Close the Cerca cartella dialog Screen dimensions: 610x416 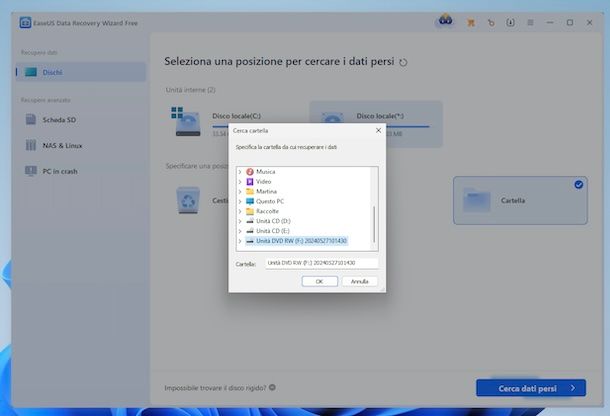coord(378,130)
